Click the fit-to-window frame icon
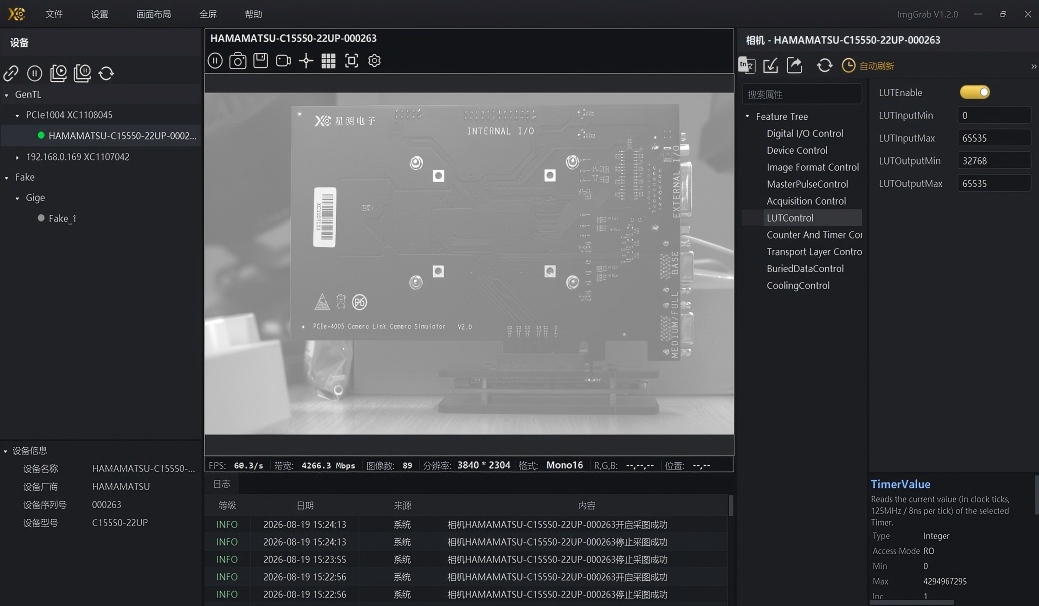This screenshot has height=606, width=1039. (x=352, y=61)
